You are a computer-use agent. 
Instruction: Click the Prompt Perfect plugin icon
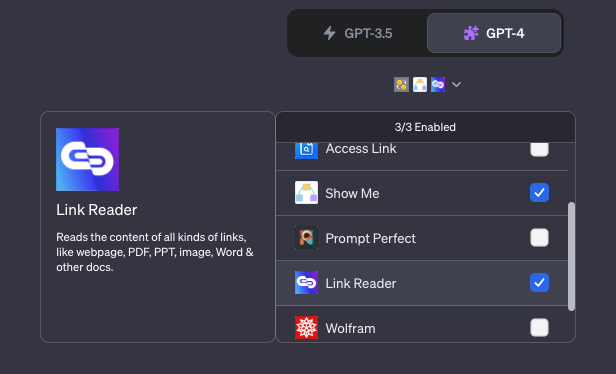306,237
